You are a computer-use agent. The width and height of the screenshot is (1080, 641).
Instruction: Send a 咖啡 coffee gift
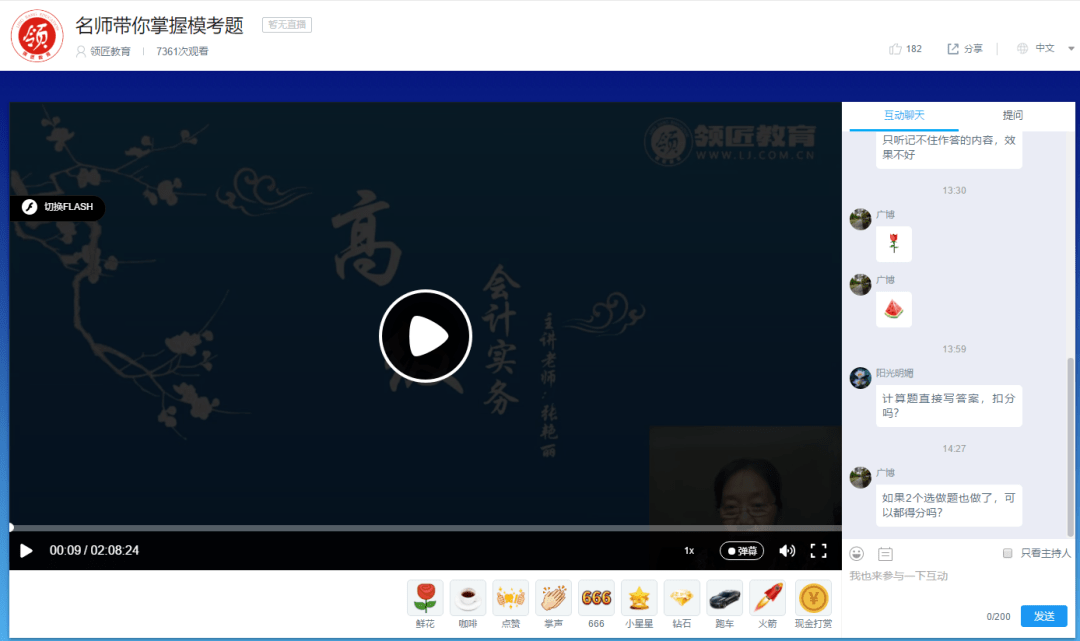[468, 605]
